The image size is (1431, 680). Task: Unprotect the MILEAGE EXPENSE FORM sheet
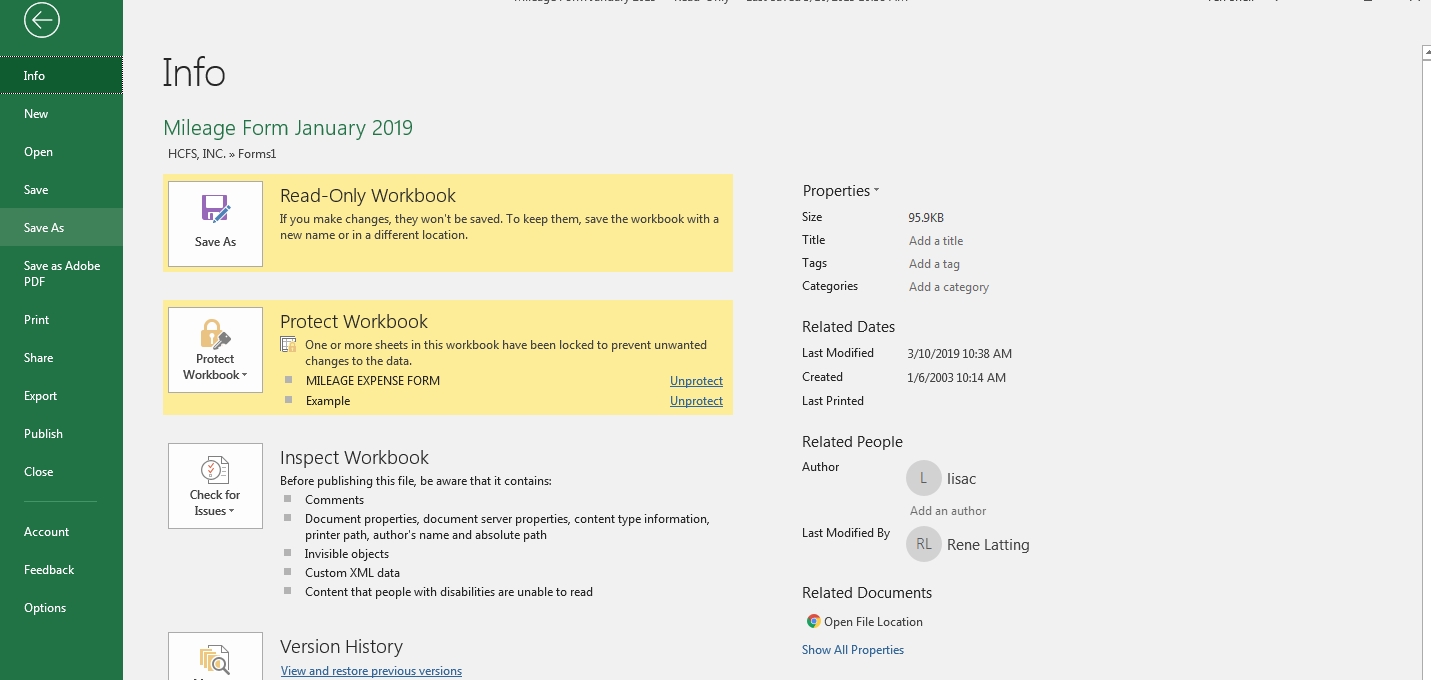[x=696, y=381]
